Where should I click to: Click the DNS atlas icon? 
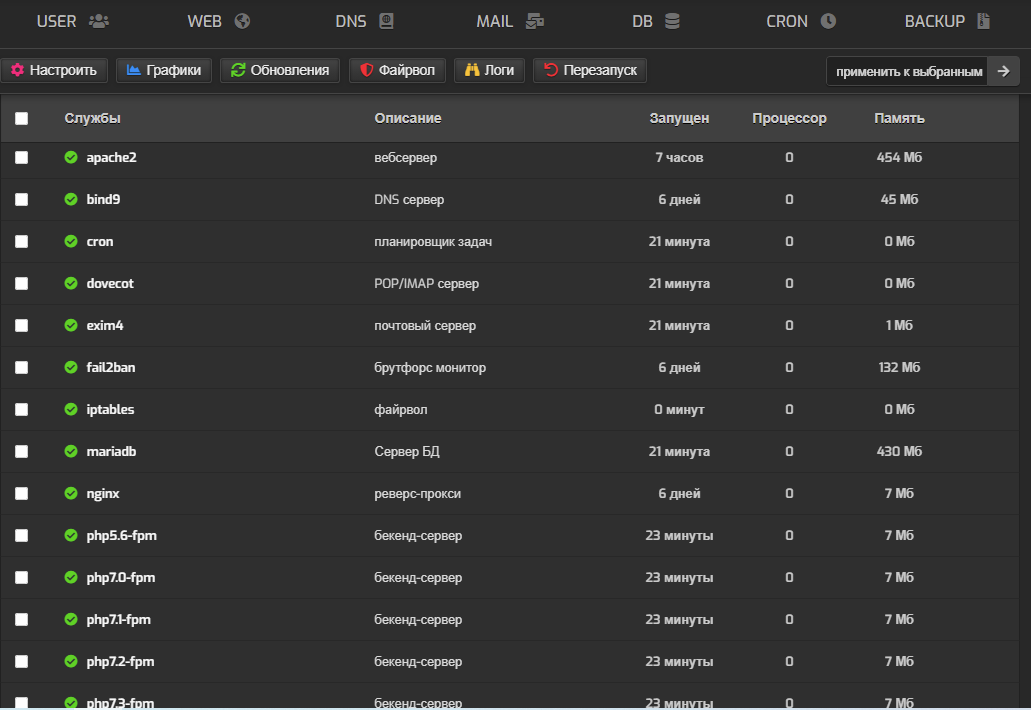point(387,21)
